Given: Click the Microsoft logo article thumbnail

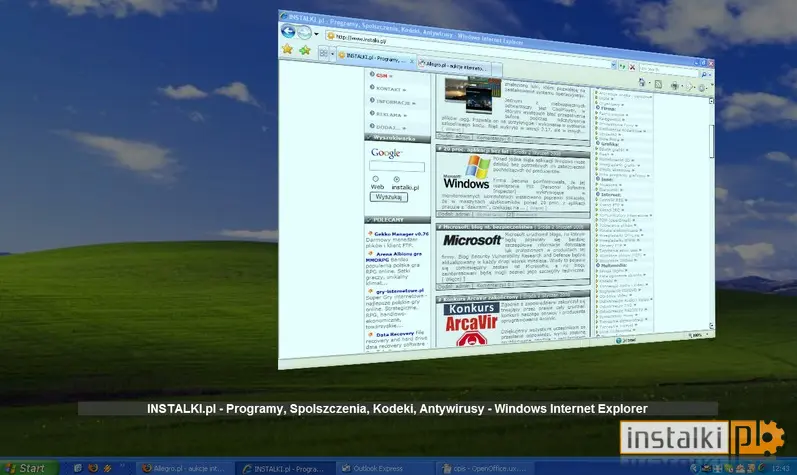Looking at the screenshot, I should [472, 240].
